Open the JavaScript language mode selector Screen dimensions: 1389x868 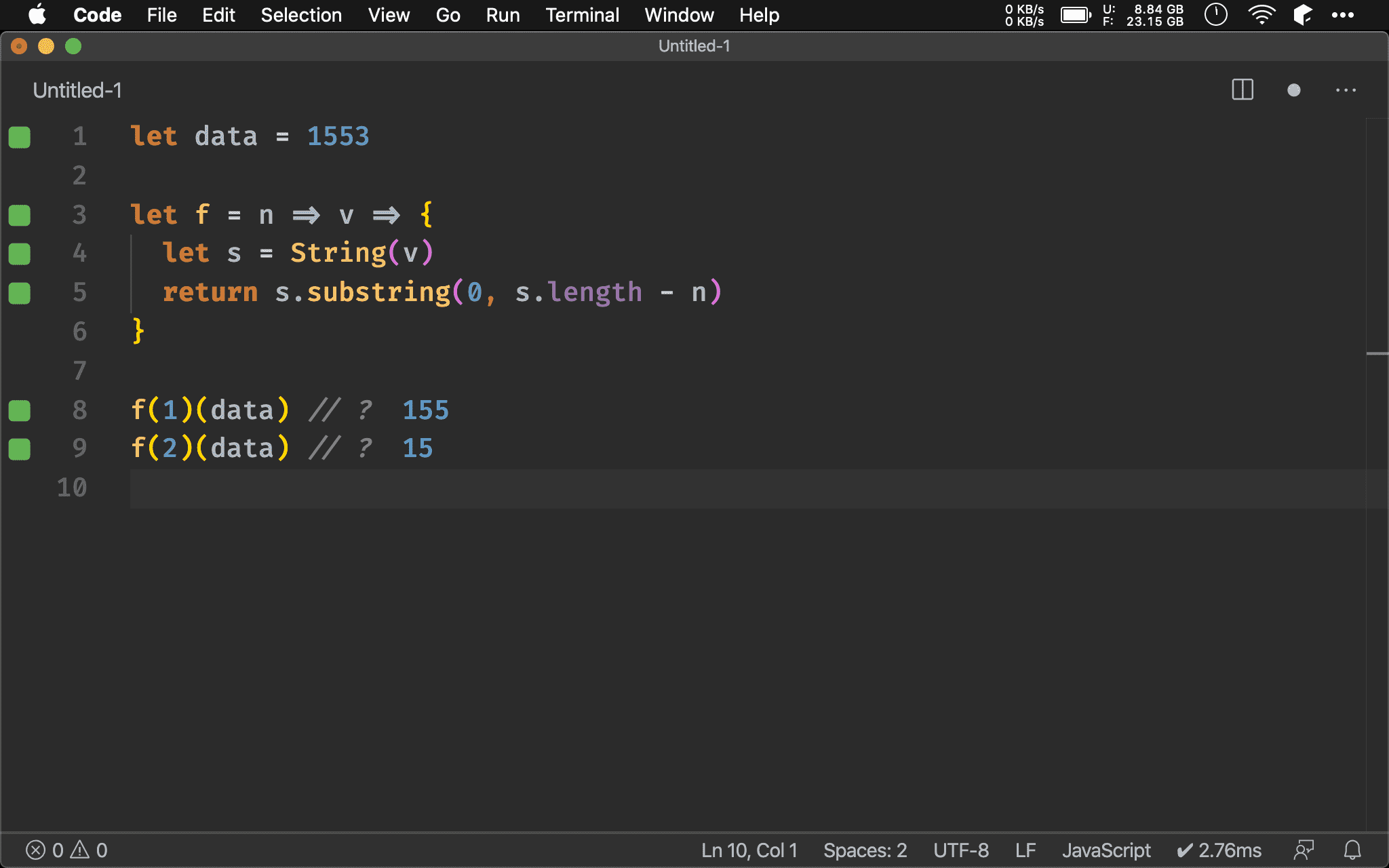[x=1106, y=850]
